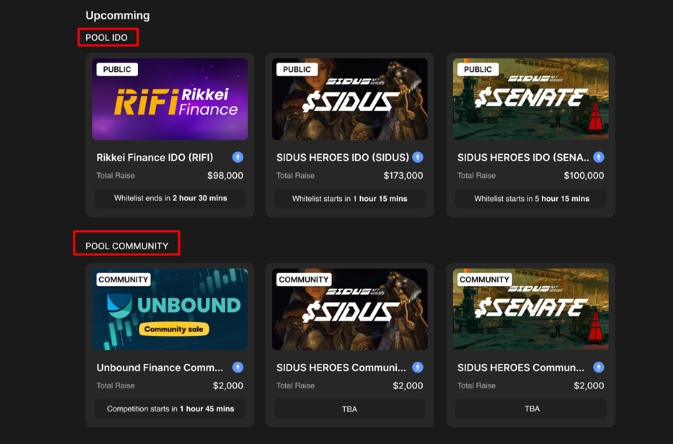This screenshot has height=444, width=673.
Task: Click Total Raise label on Rikkei Finance card
Action: click(115, 176)
